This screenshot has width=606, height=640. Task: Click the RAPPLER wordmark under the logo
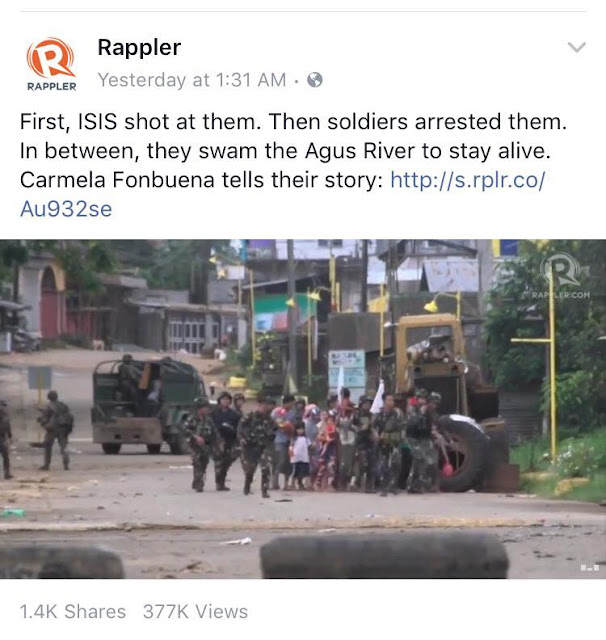pyautogui.click(x=51, y=87)
